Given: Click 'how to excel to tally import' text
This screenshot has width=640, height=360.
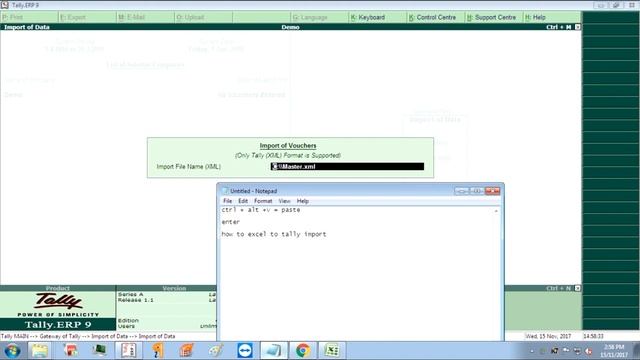Looking at the screenshot, I should (x=274, y=234).
